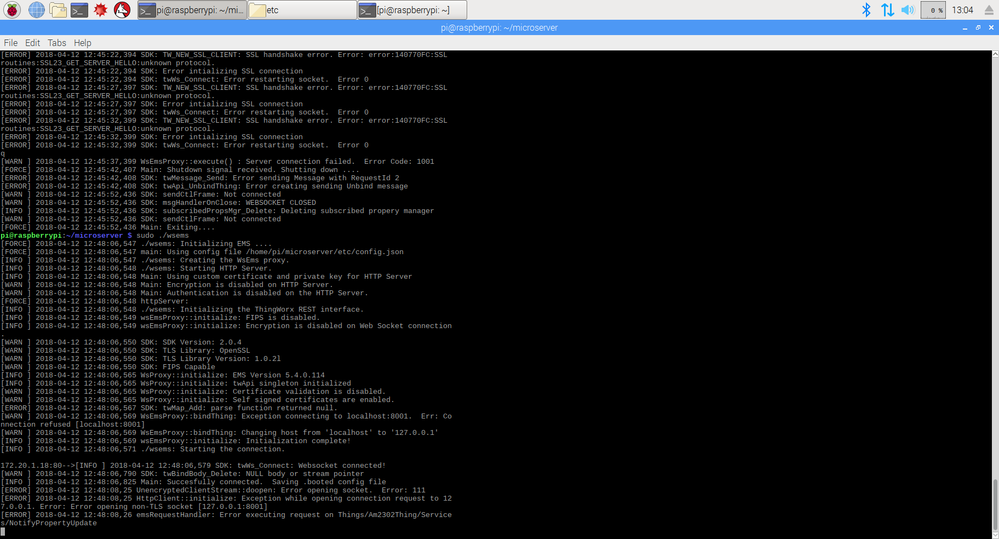
Task: Open the Edit menu
Action: [x=32, y=43]
